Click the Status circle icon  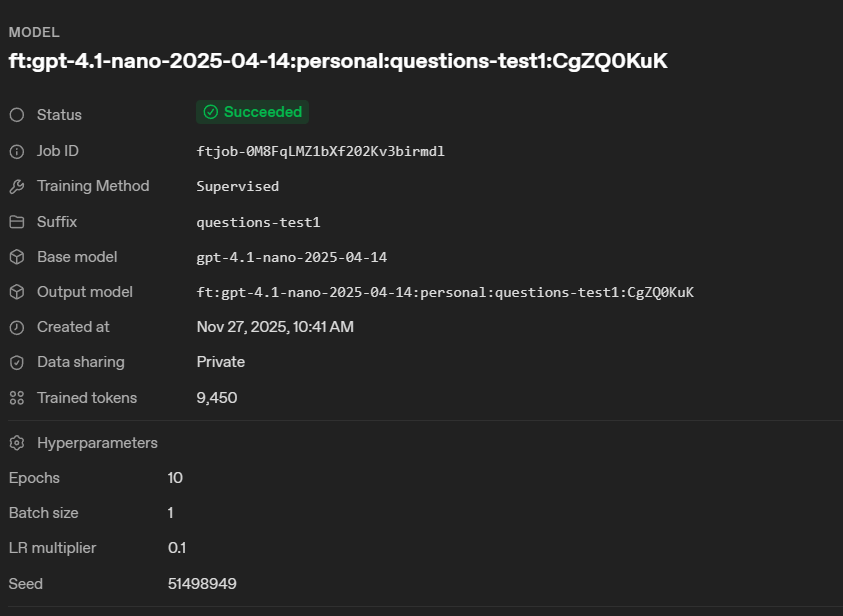(16, 115)
